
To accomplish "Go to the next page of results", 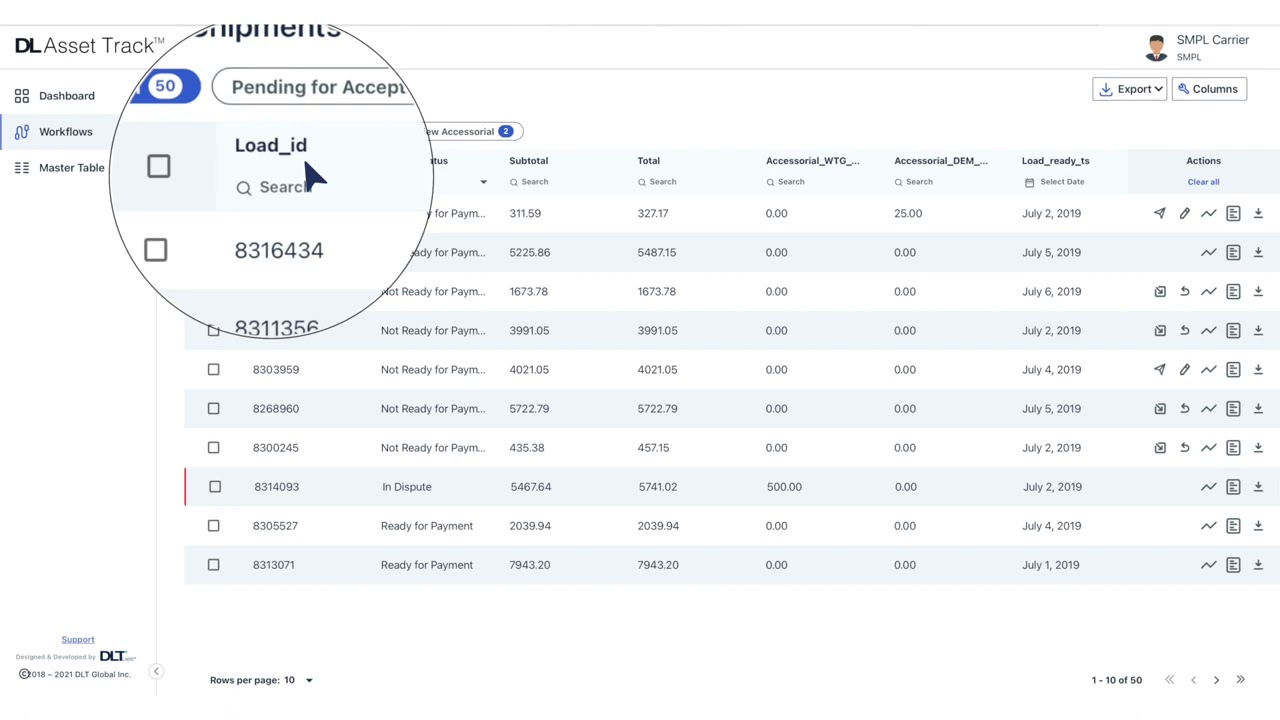I will 1216,680.
